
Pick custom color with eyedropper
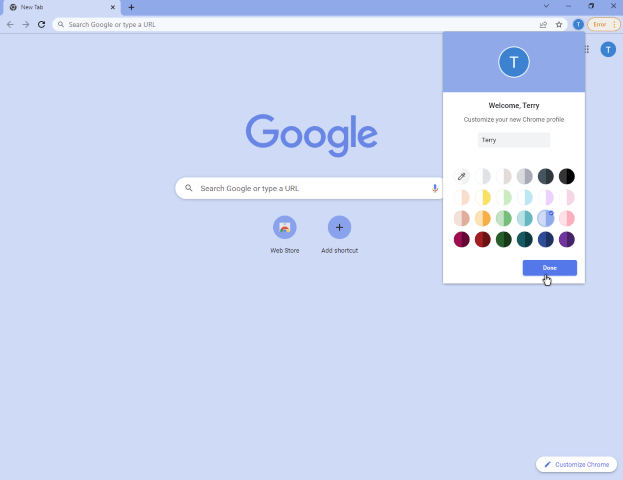coord(461,176)
